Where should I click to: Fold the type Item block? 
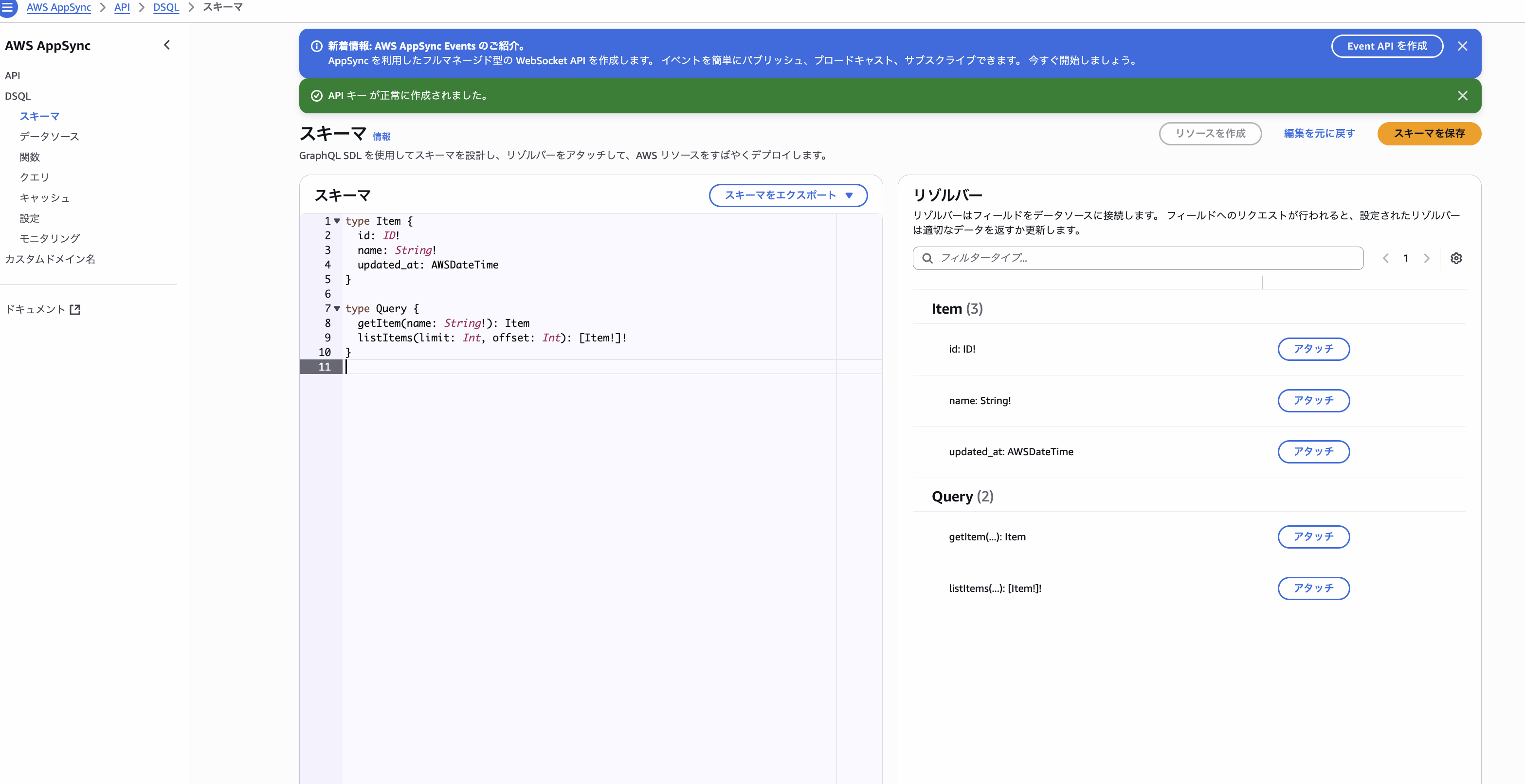point(337,221)
